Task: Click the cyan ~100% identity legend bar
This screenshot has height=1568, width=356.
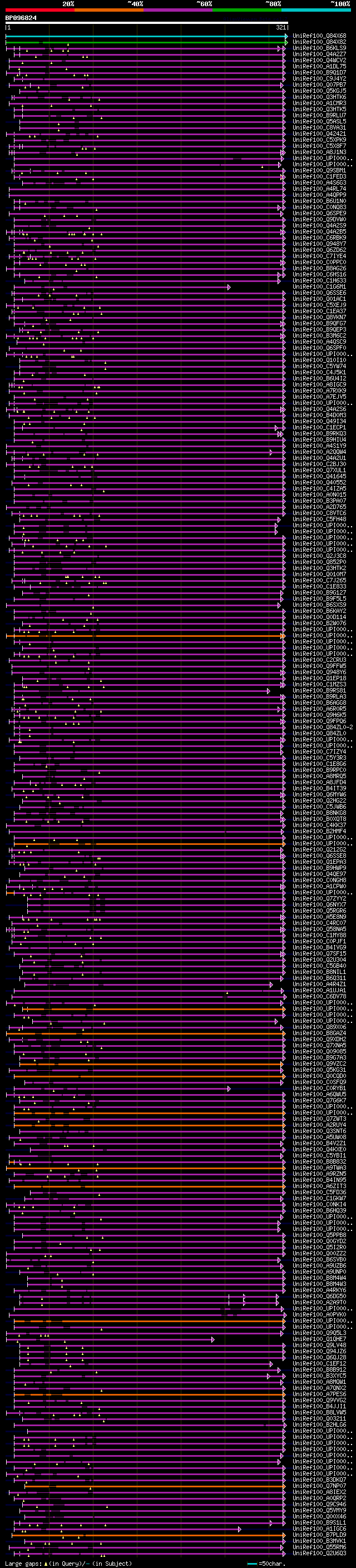Action: (x=315, y=10)
